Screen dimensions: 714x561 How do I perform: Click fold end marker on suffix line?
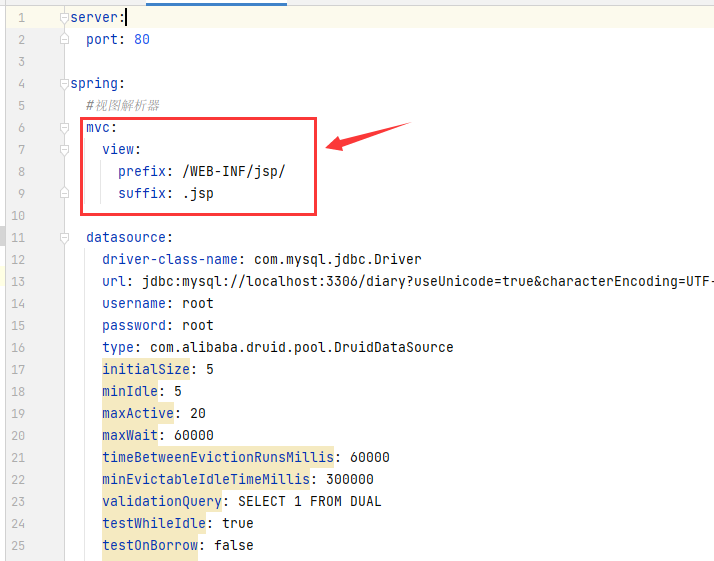(x=64, y=194)
